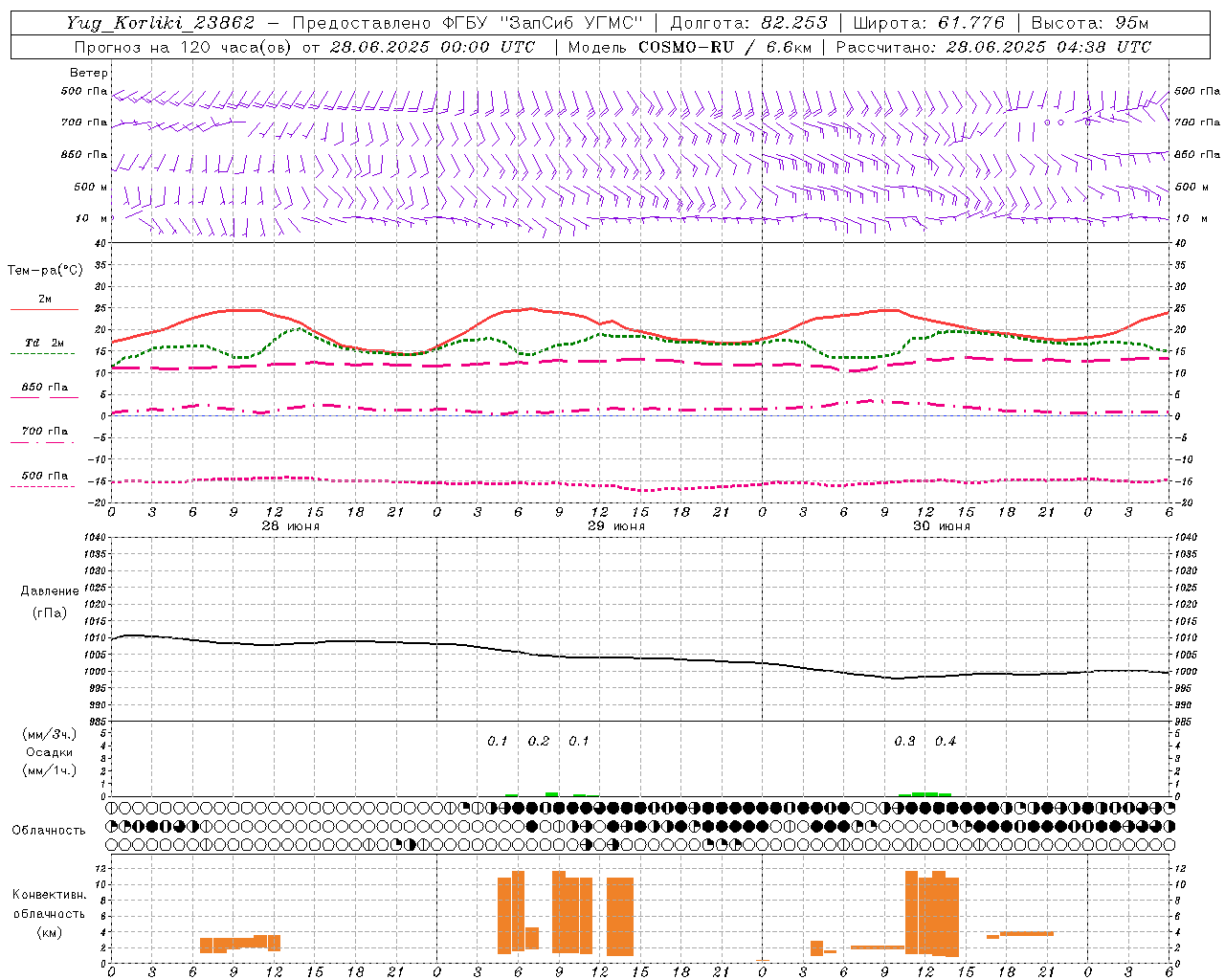
Task: Select the Облачность cloud cover label
Action: [x=49, y=830]
